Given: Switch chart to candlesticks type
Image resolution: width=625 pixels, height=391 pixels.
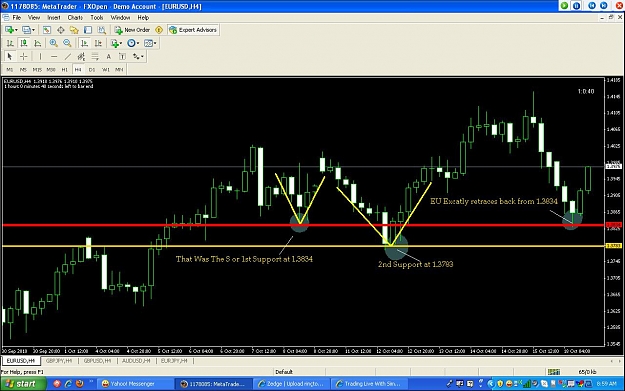Looking at the screenshot, I should tap(24, 43).
